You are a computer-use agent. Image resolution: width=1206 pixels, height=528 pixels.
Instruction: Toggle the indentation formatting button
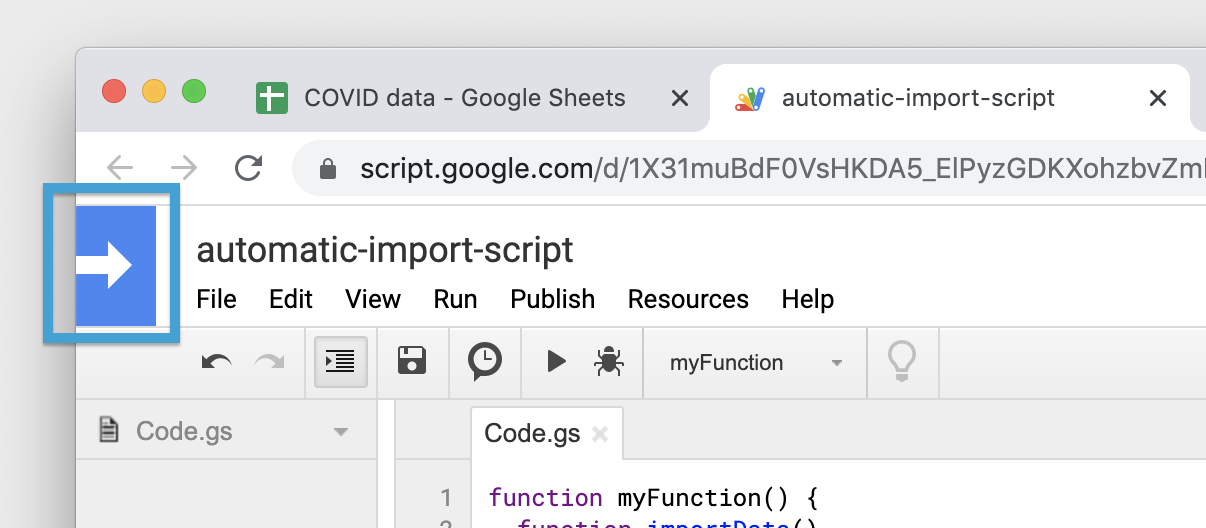coord(340,362)
